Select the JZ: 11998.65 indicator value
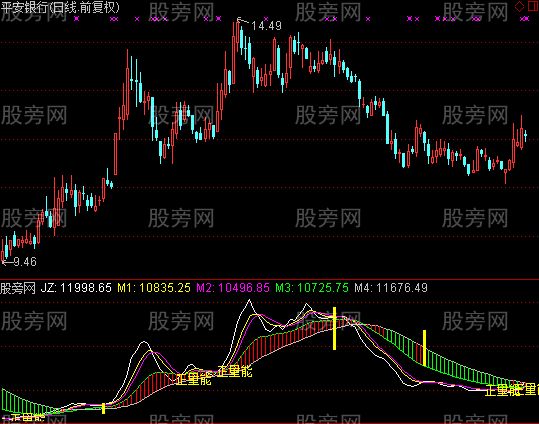The width and height of the screenshot is (539, 424). coord(76,288)
